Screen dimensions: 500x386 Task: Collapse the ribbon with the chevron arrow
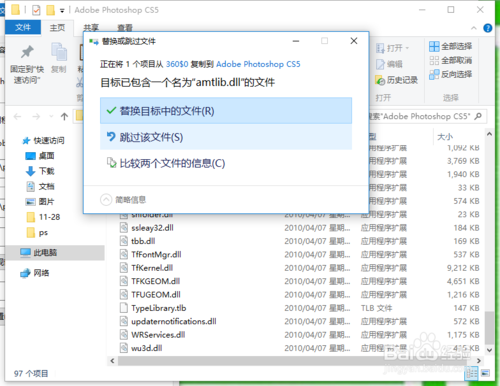[474, 28]
